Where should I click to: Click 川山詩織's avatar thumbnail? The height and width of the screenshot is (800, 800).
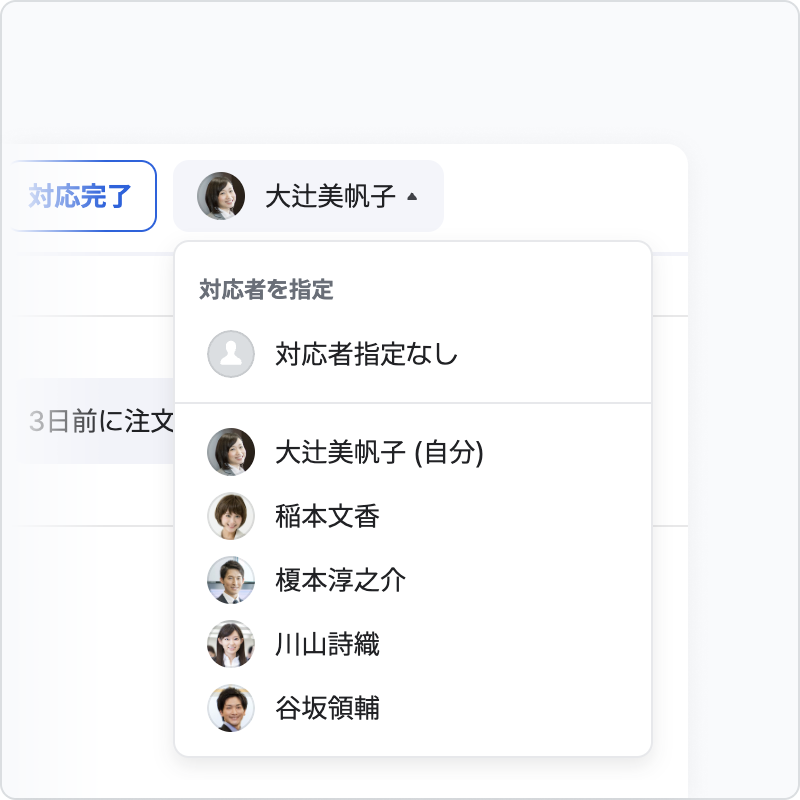click(231, 644)
